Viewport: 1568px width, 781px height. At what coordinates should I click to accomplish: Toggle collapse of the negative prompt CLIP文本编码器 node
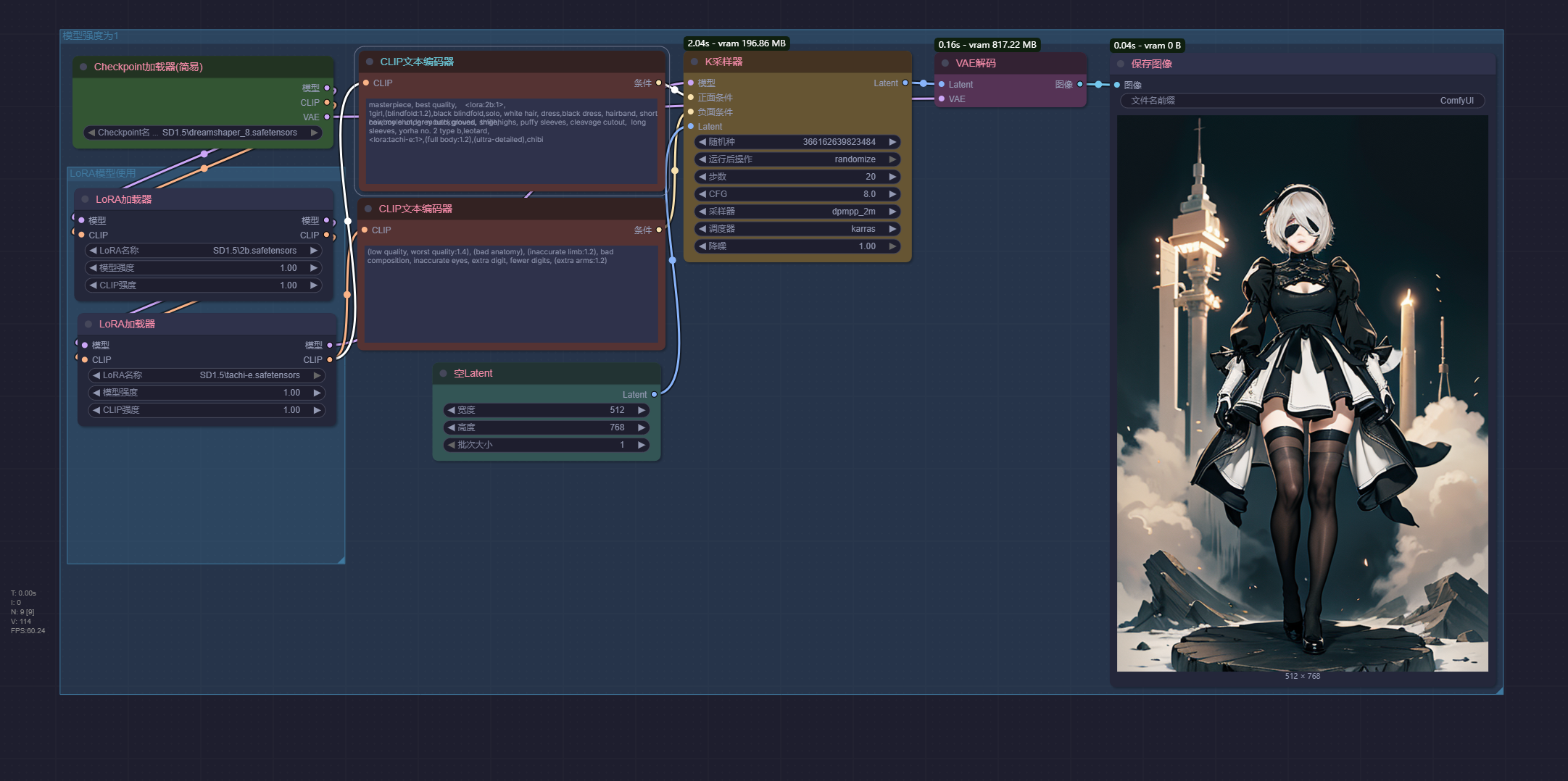(x=368, y=209)
